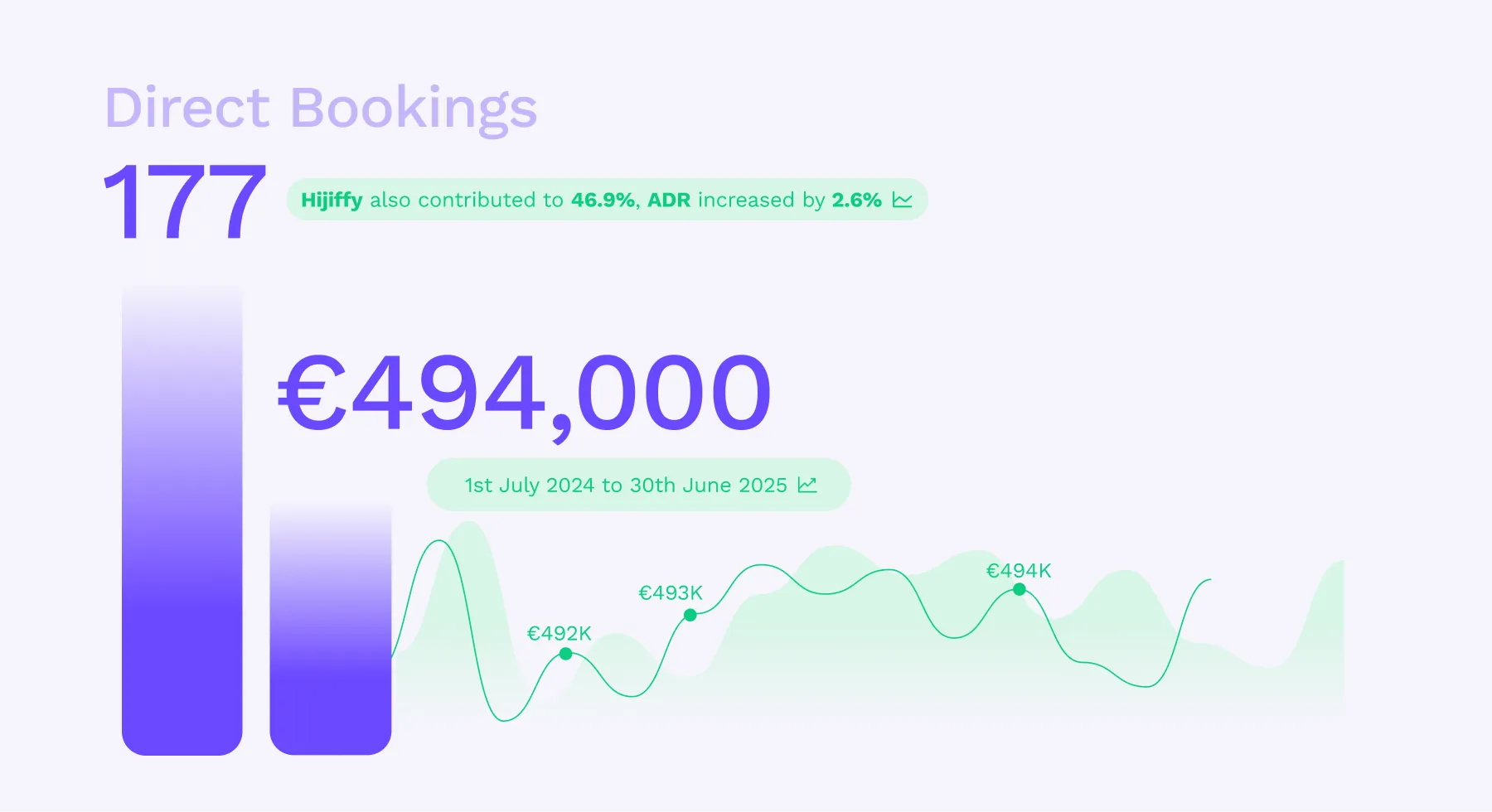Click the 46.9% contribution figure

point(603,201)
